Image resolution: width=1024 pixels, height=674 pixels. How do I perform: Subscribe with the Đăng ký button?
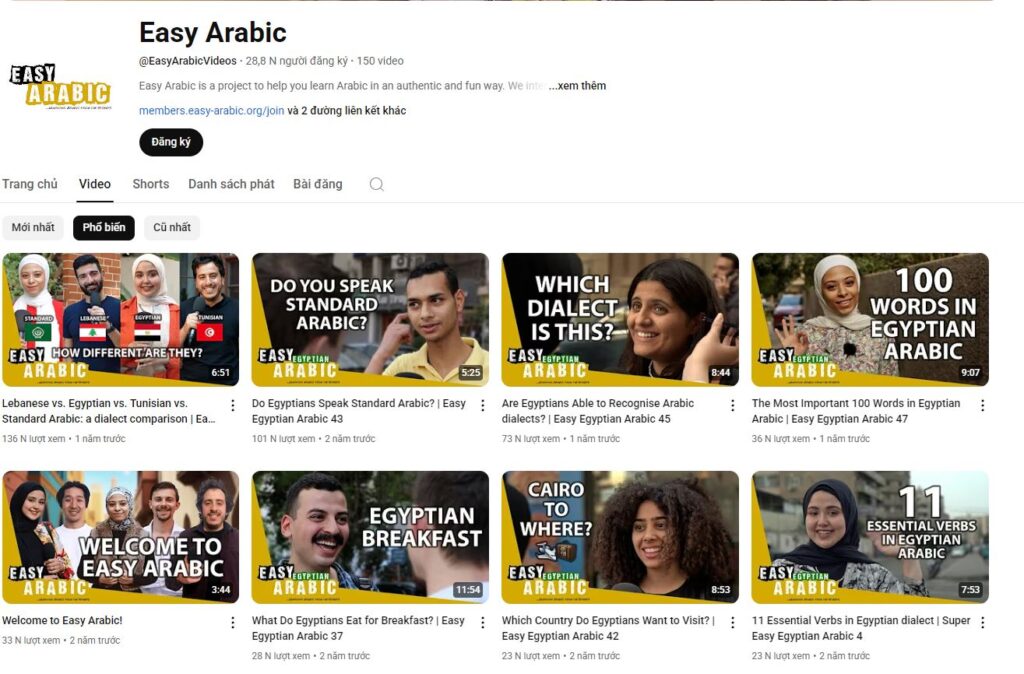(x=171, y=142)
